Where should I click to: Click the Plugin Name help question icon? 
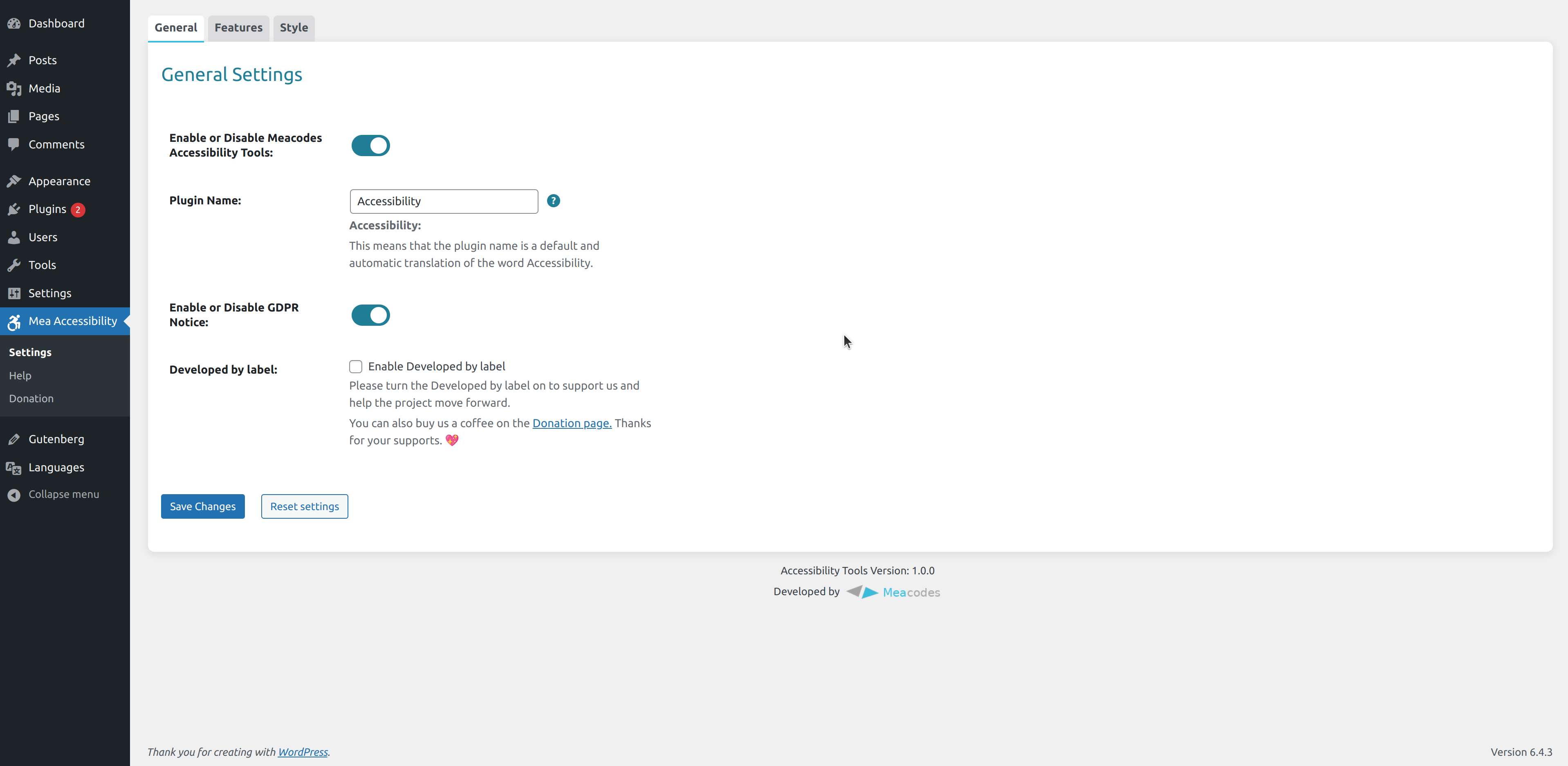(553, 201)
